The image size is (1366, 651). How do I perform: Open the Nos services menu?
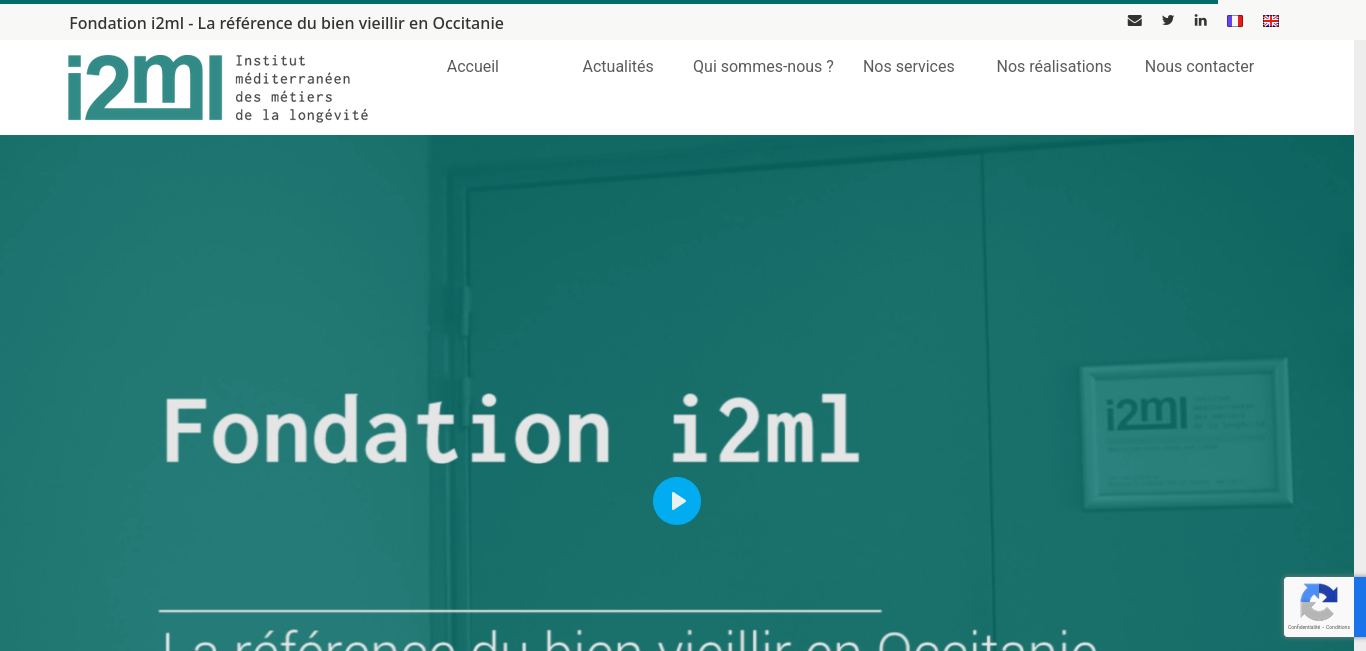click(909, 66)
